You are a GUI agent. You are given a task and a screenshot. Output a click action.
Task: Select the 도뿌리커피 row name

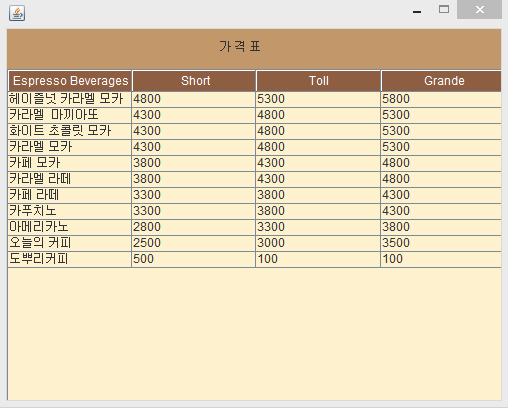click(x=70, y=259)
